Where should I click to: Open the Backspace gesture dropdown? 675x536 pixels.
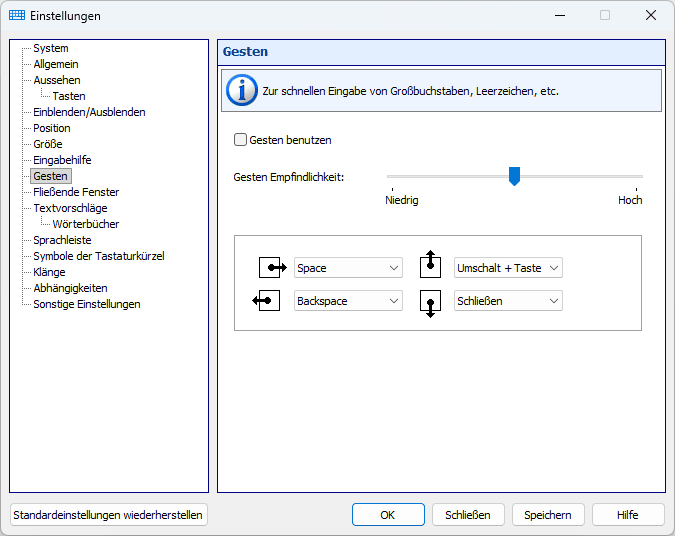(x=348, y=301)
